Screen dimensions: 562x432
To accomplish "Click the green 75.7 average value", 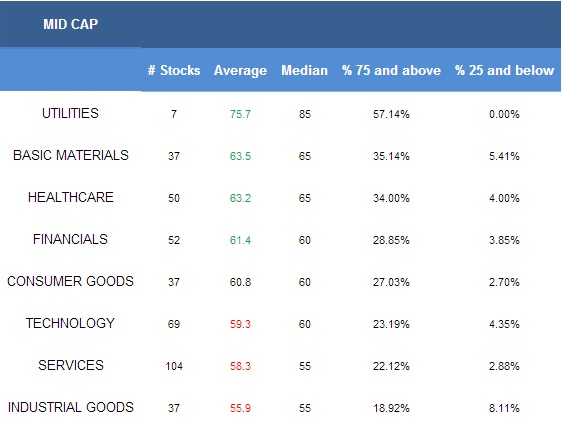I will click(x=240, y=114).
